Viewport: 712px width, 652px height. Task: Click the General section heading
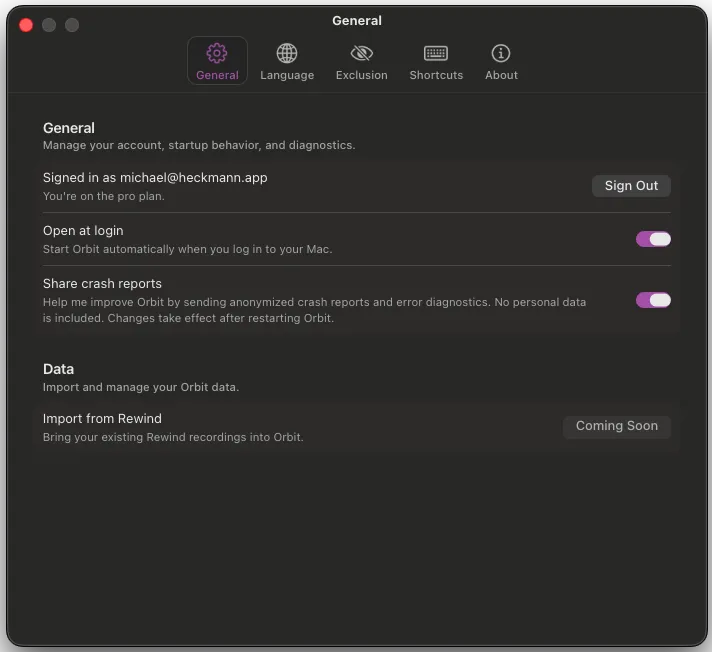tap(69, 128)
